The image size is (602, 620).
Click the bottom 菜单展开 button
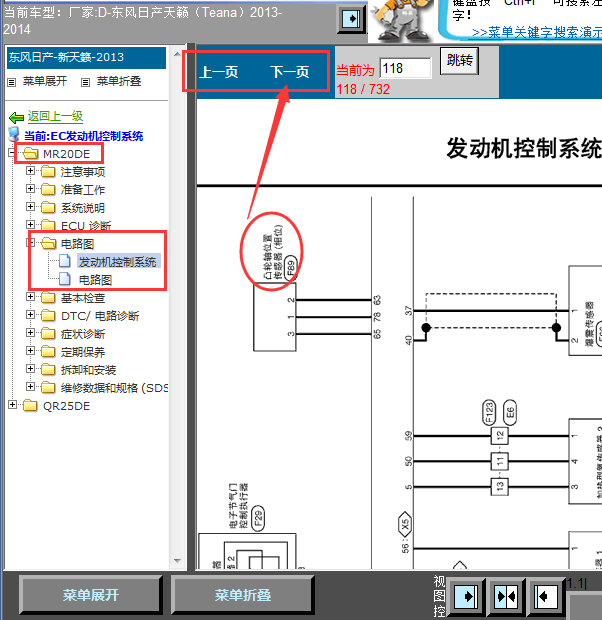tap(91, 595)
